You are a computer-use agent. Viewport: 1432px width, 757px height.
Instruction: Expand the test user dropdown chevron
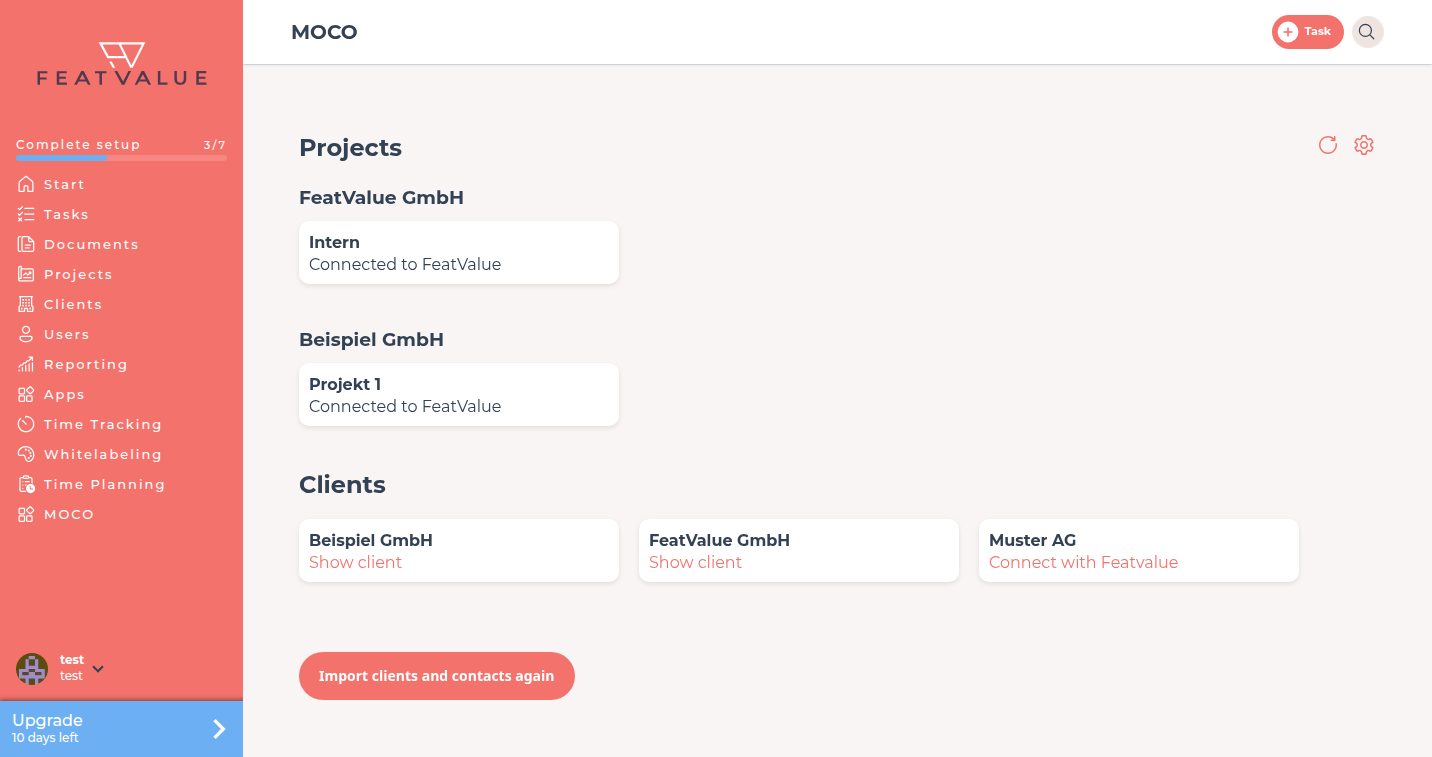pos(98,669)
